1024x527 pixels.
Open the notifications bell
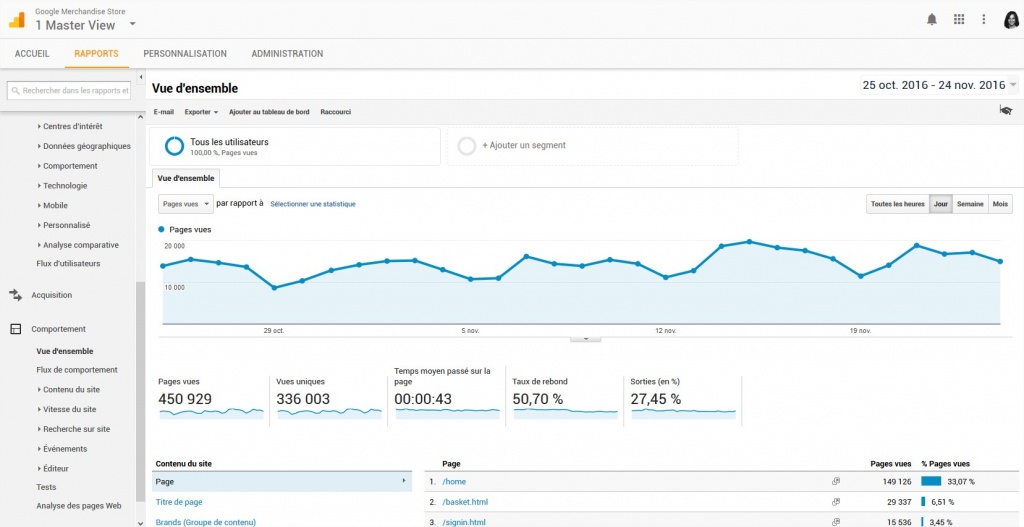click(x=932, y=20)
